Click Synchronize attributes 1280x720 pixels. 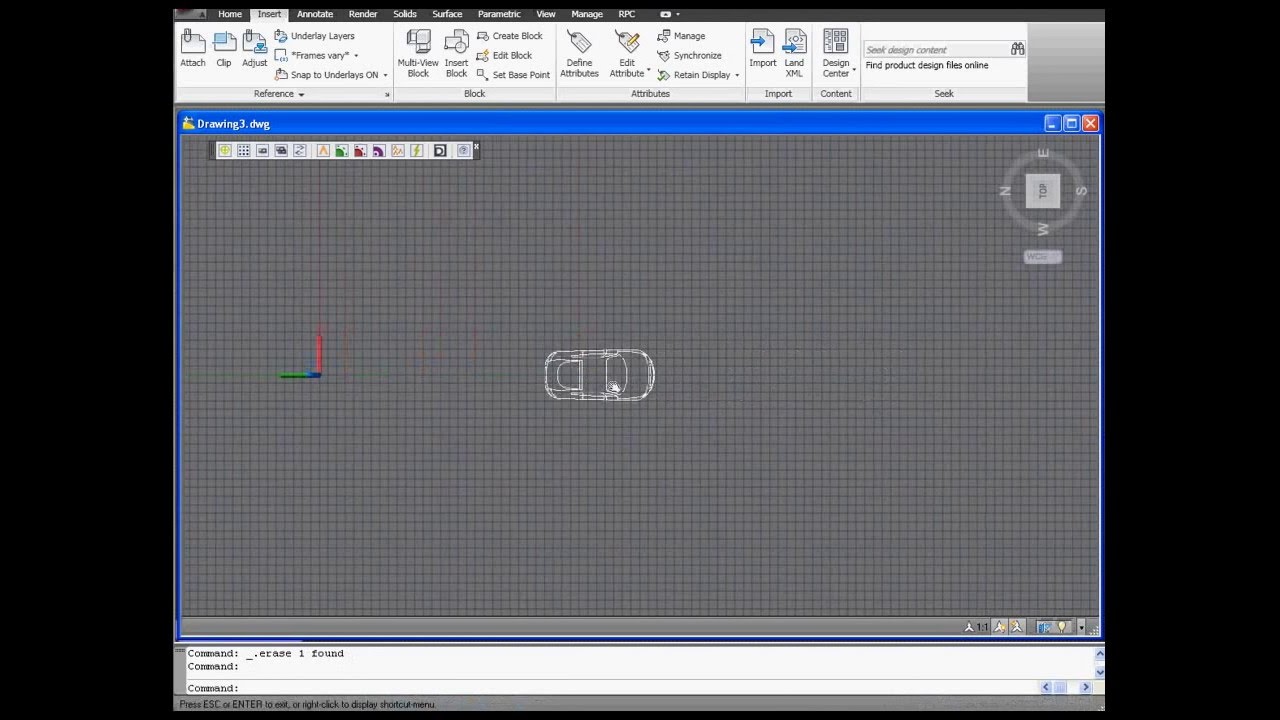[689, 56]
